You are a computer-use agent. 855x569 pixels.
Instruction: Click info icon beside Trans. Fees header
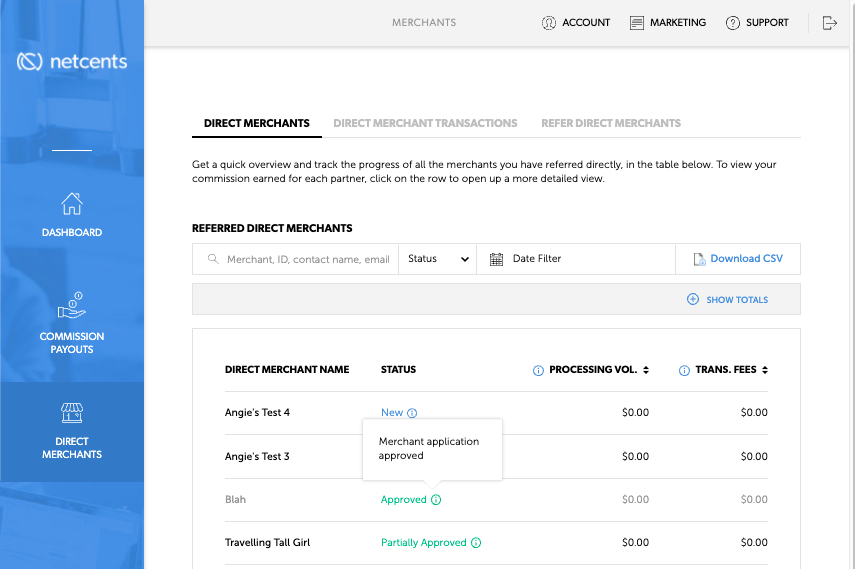[x=684, y=370]
